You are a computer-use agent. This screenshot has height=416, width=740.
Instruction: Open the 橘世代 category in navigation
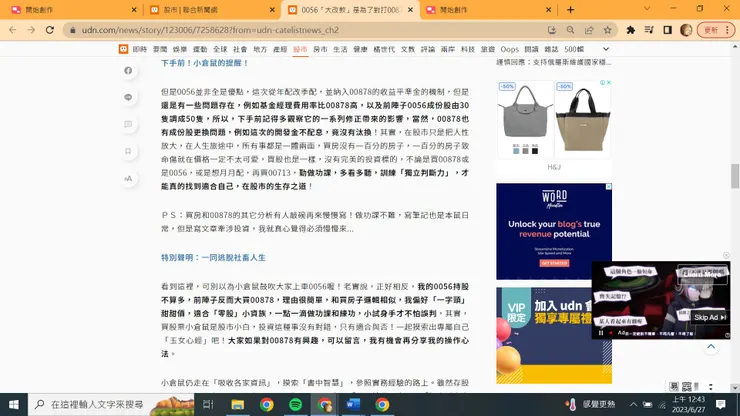[384, 49]
